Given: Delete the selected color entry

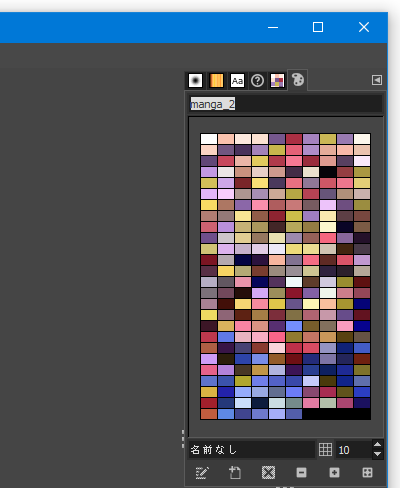Looking at the screenshot, I should click(x=268, y=473).
